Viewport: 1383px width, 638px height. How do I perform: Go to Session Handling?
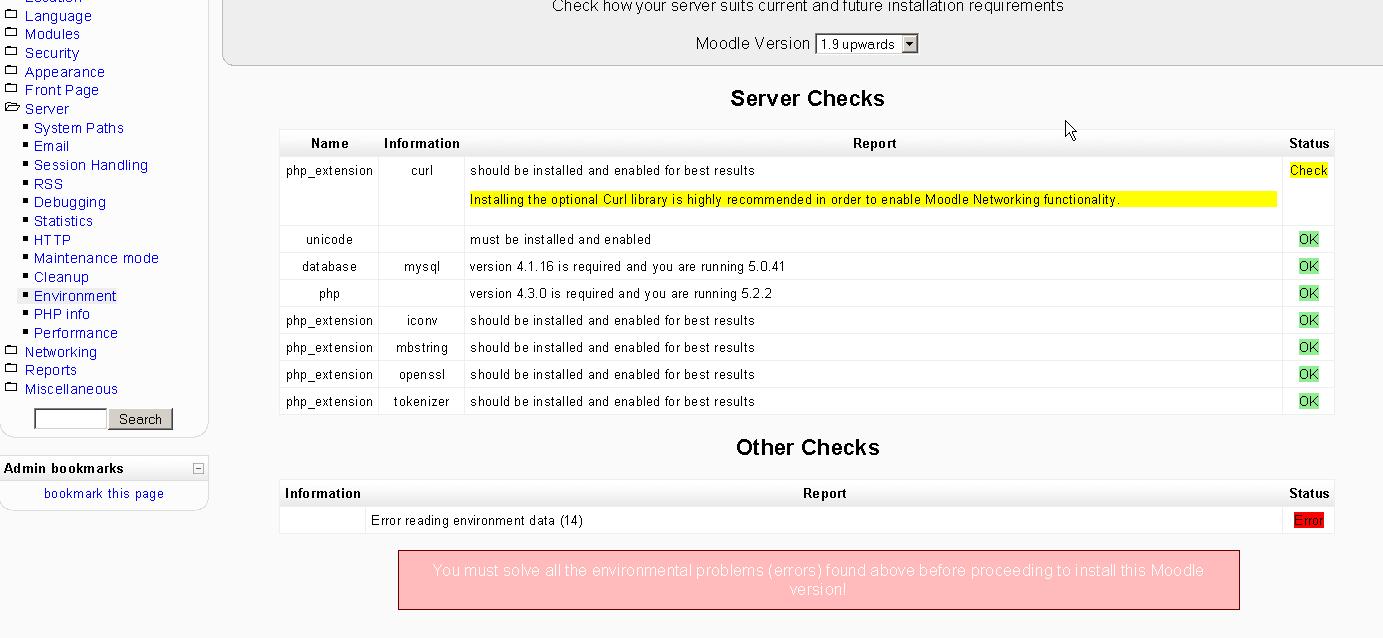(91, 165)
